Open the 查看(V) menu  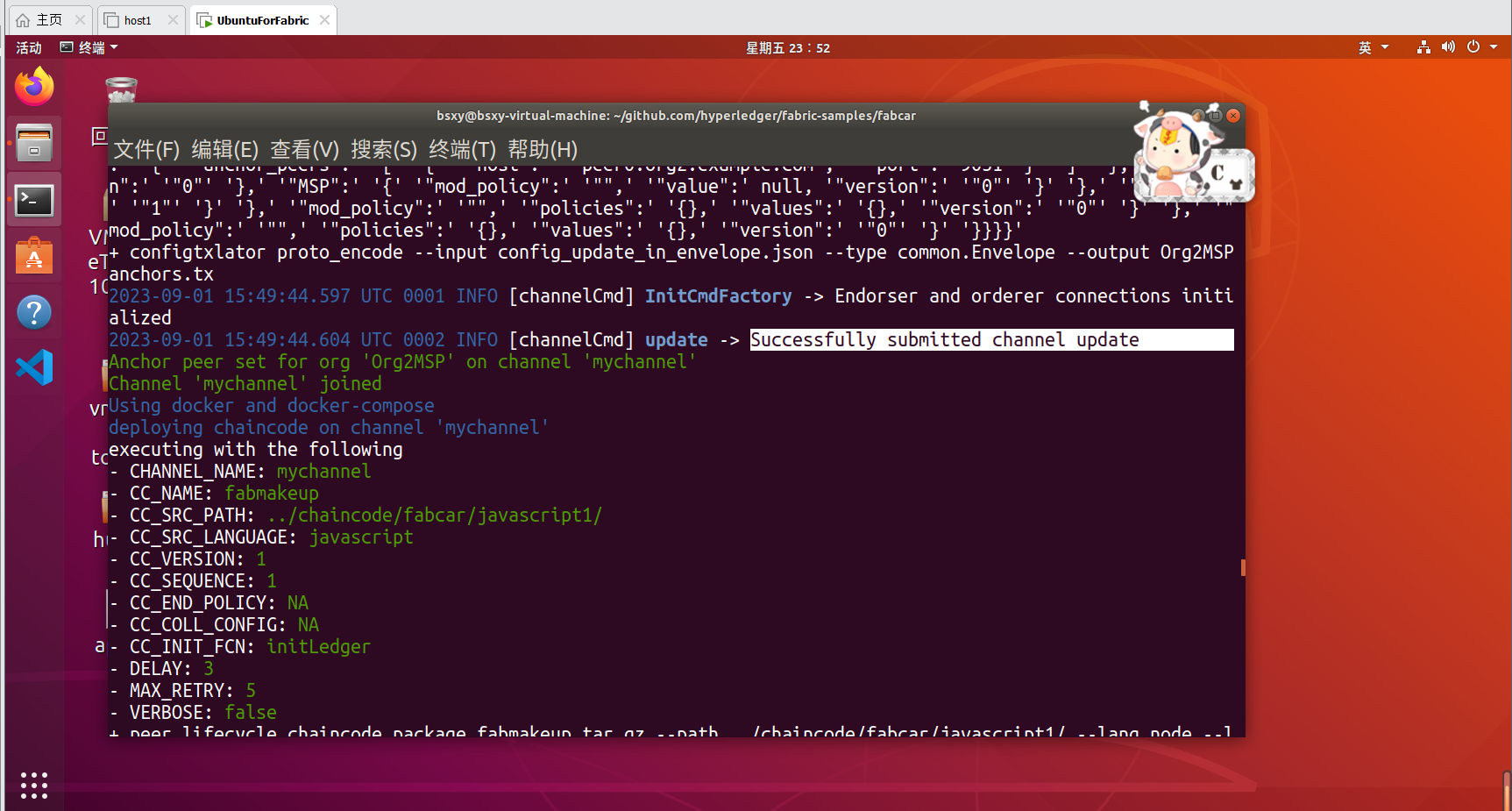point(304,150)
